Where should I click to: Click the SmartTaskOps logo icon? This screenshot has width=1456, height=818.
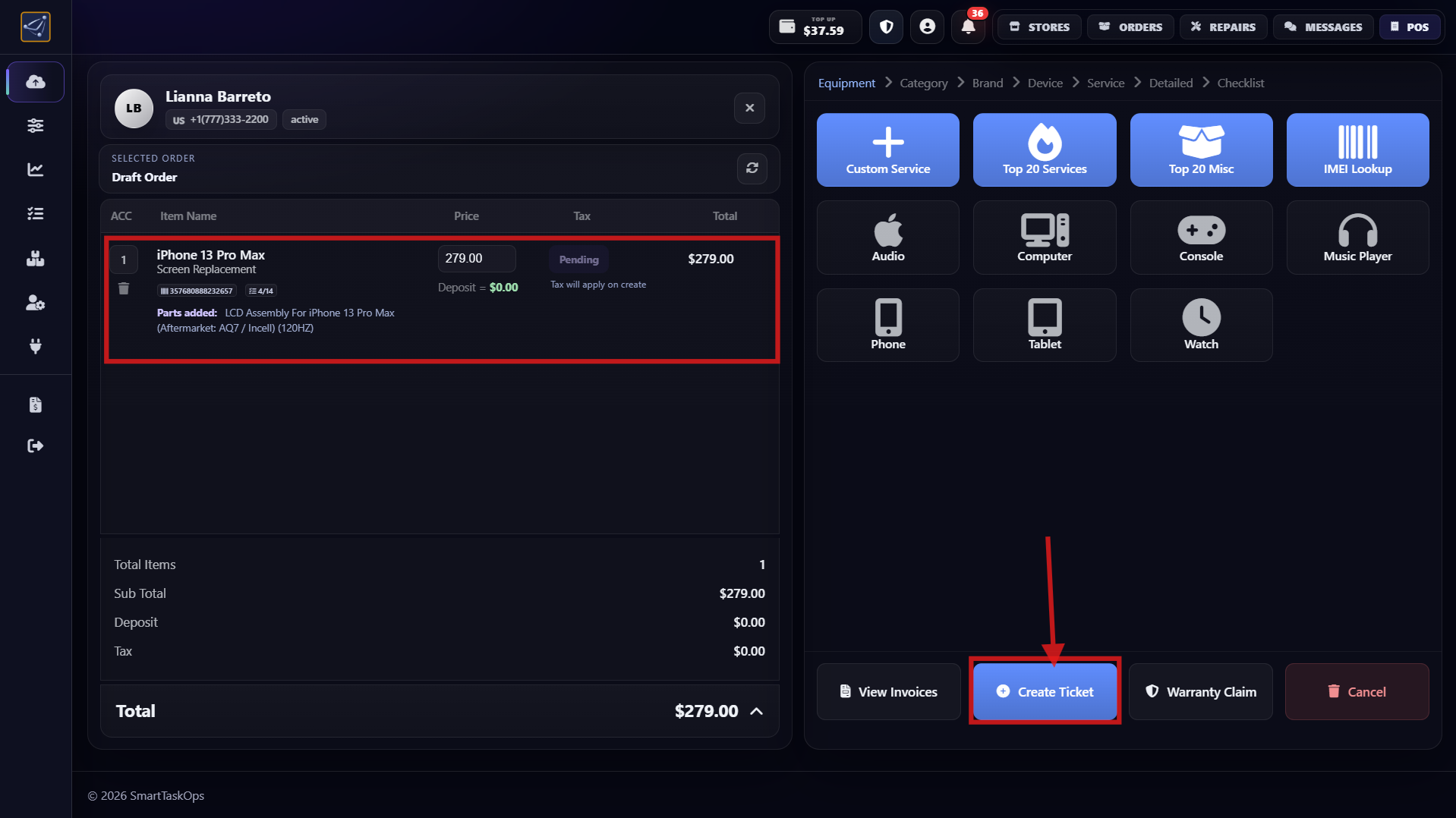(x=35, y=27)
